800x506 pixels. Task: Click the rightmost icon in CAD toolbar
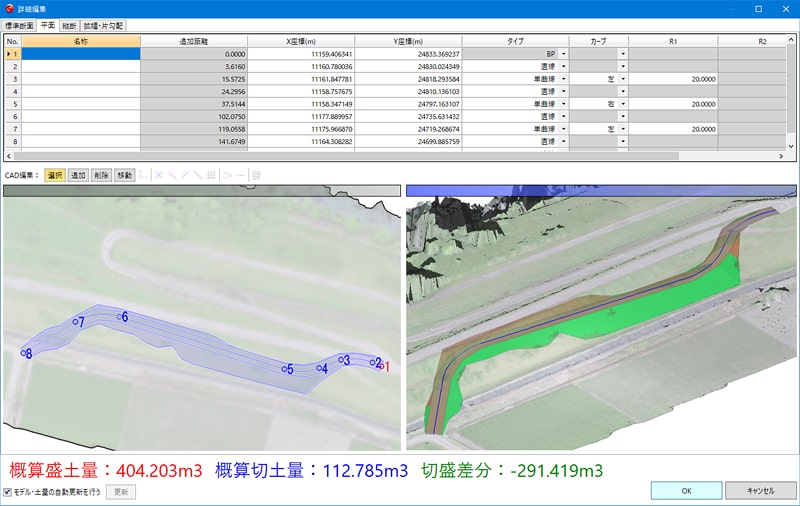click(257, 175)
